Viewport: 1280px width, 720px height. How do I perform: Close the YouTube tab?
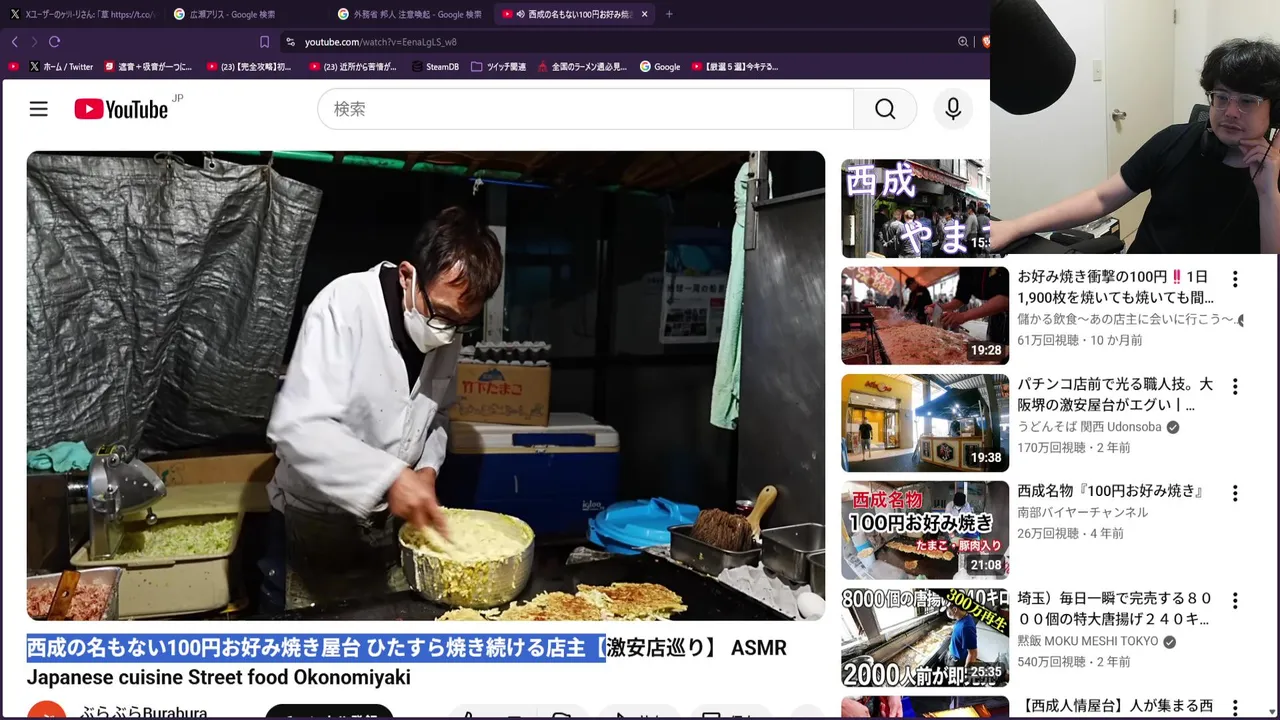[x=644, y=14]
